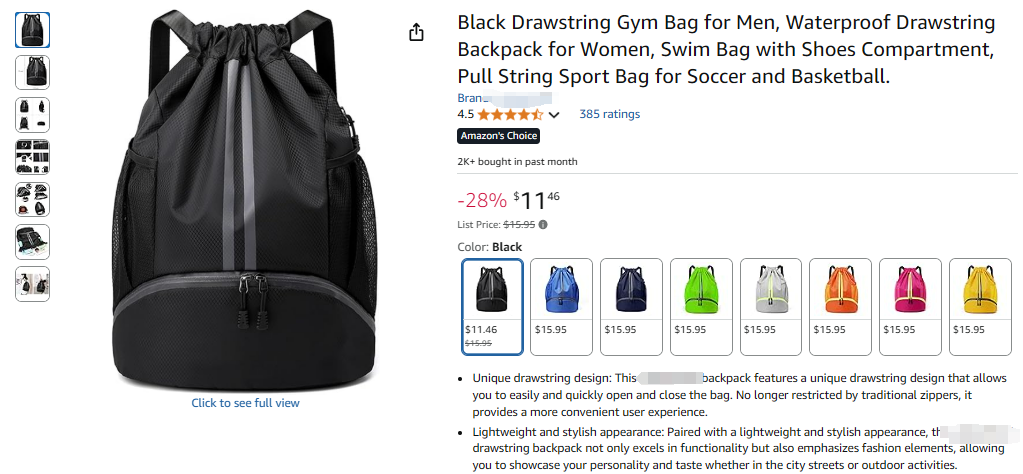
Task: Click to see full view link
Action: (x=245, y=403)
